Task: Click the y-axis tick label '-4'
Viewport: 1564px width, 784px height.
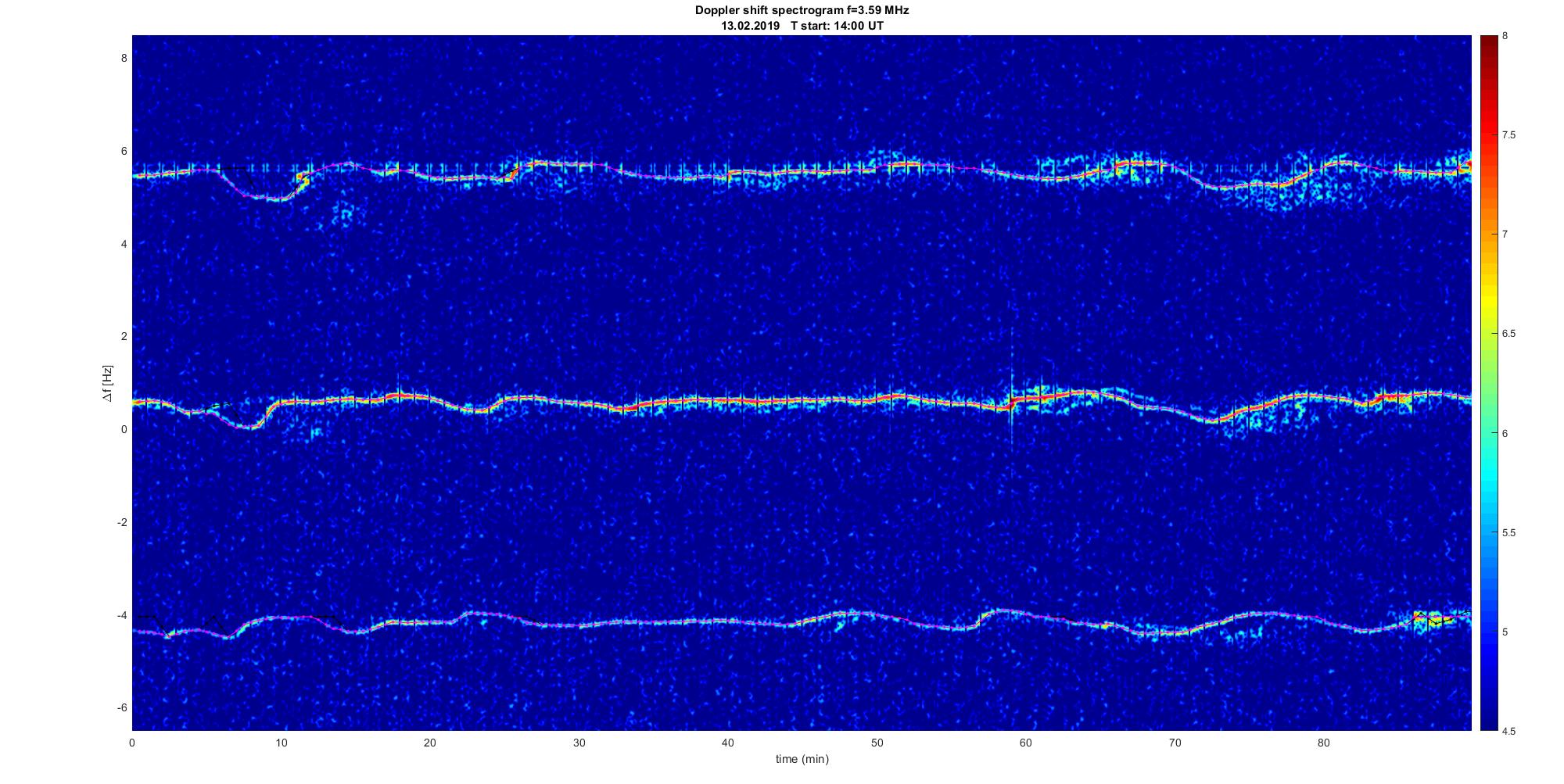Action: pos(122,615)
